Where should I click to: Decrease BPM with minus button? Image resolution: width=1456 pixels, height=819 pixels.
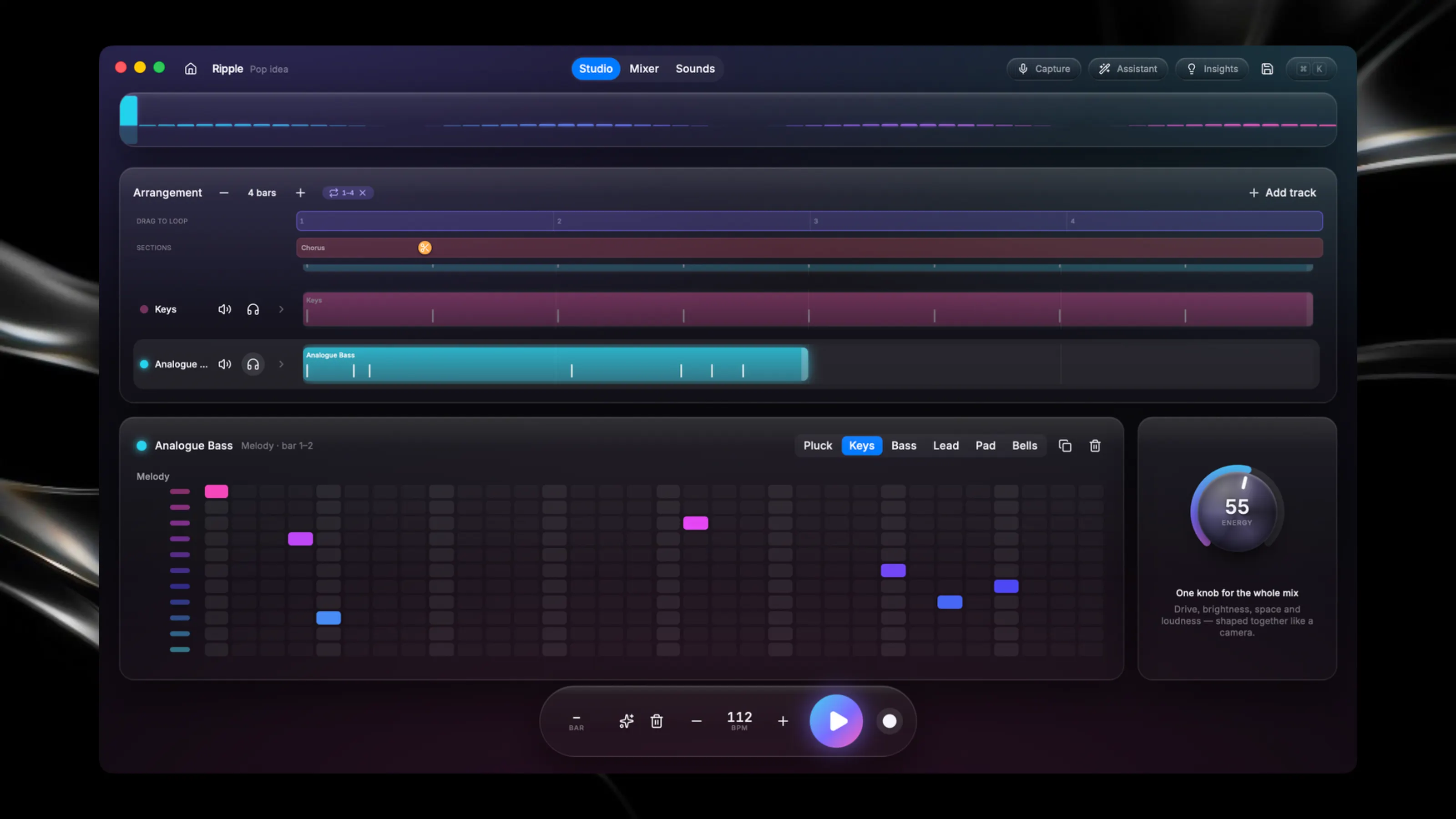696,721
